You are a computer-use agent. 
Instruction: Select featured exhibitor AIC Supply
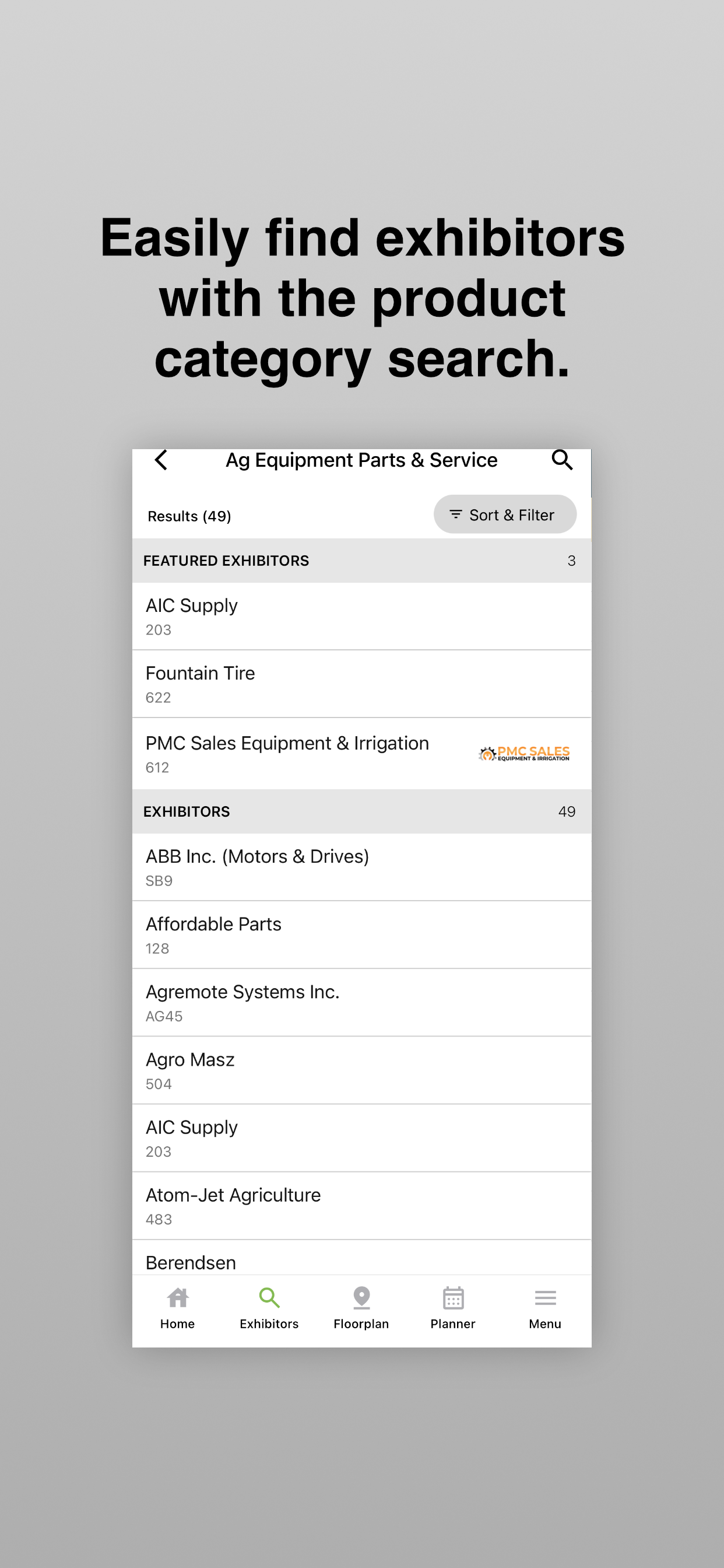tap(361, 617)
